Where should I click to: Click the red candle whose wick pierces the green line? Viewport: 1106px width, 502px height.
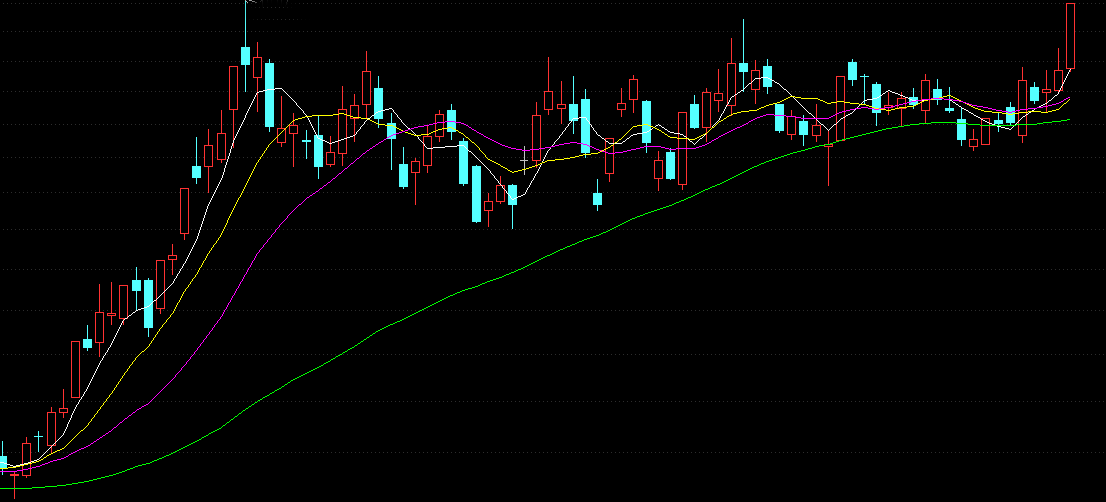829,145
